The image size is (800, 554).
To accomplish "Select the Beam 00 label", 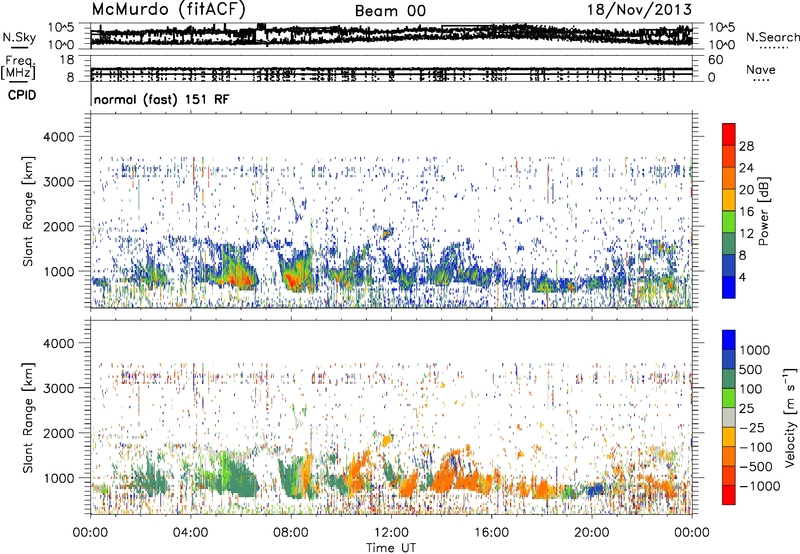I will 390,11.
